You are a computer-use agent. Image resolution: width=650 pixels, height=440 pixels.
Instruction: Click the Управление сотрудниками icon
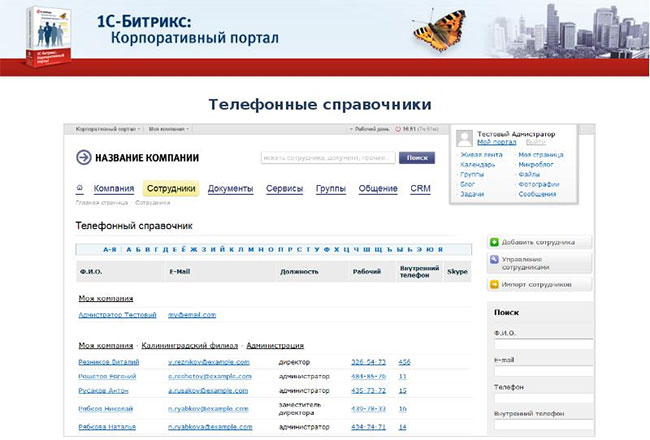click(x=494, y=260)
